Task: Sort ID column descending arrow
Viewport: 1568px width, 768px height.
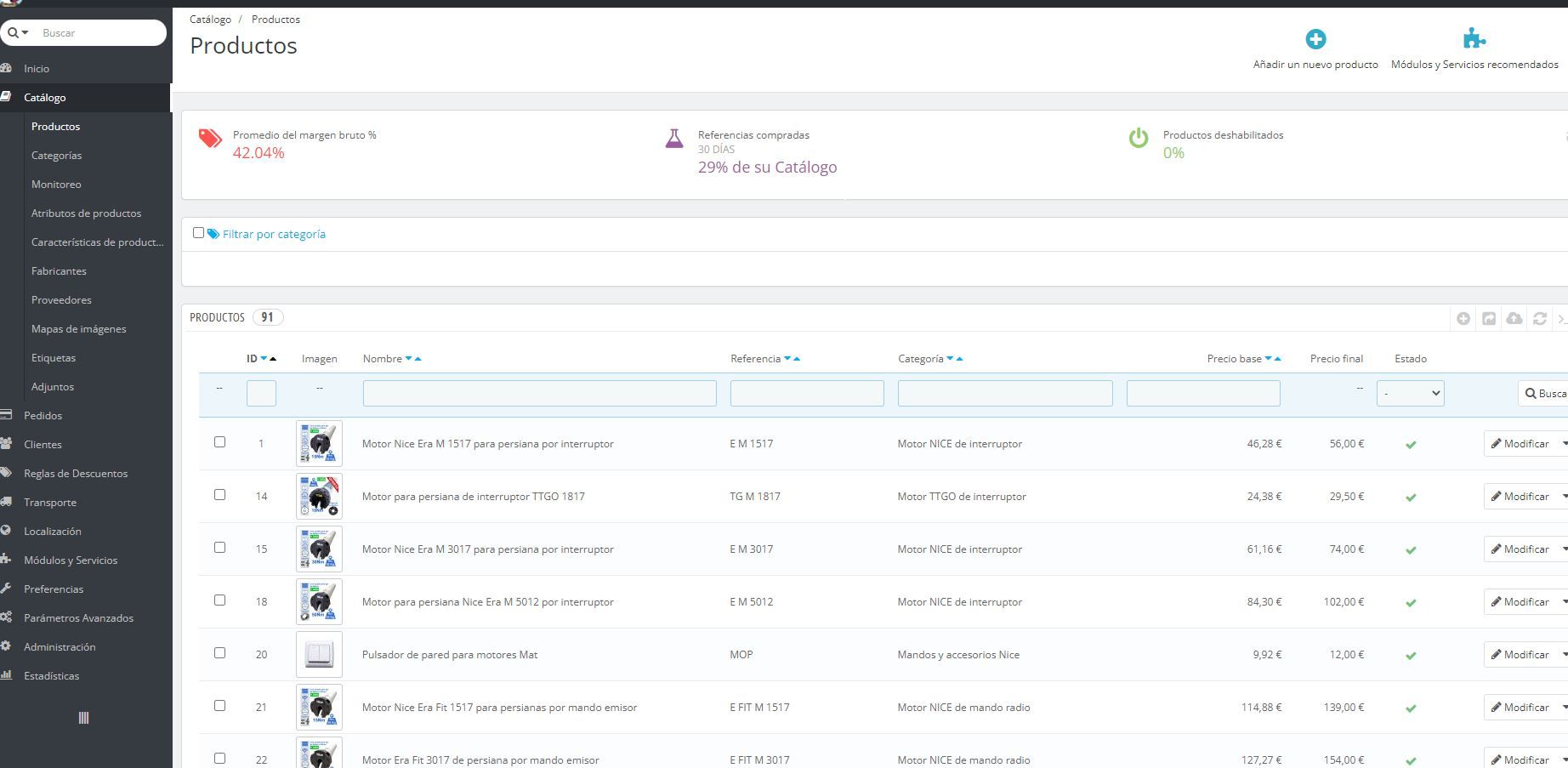Action: (x=264, y=359)
